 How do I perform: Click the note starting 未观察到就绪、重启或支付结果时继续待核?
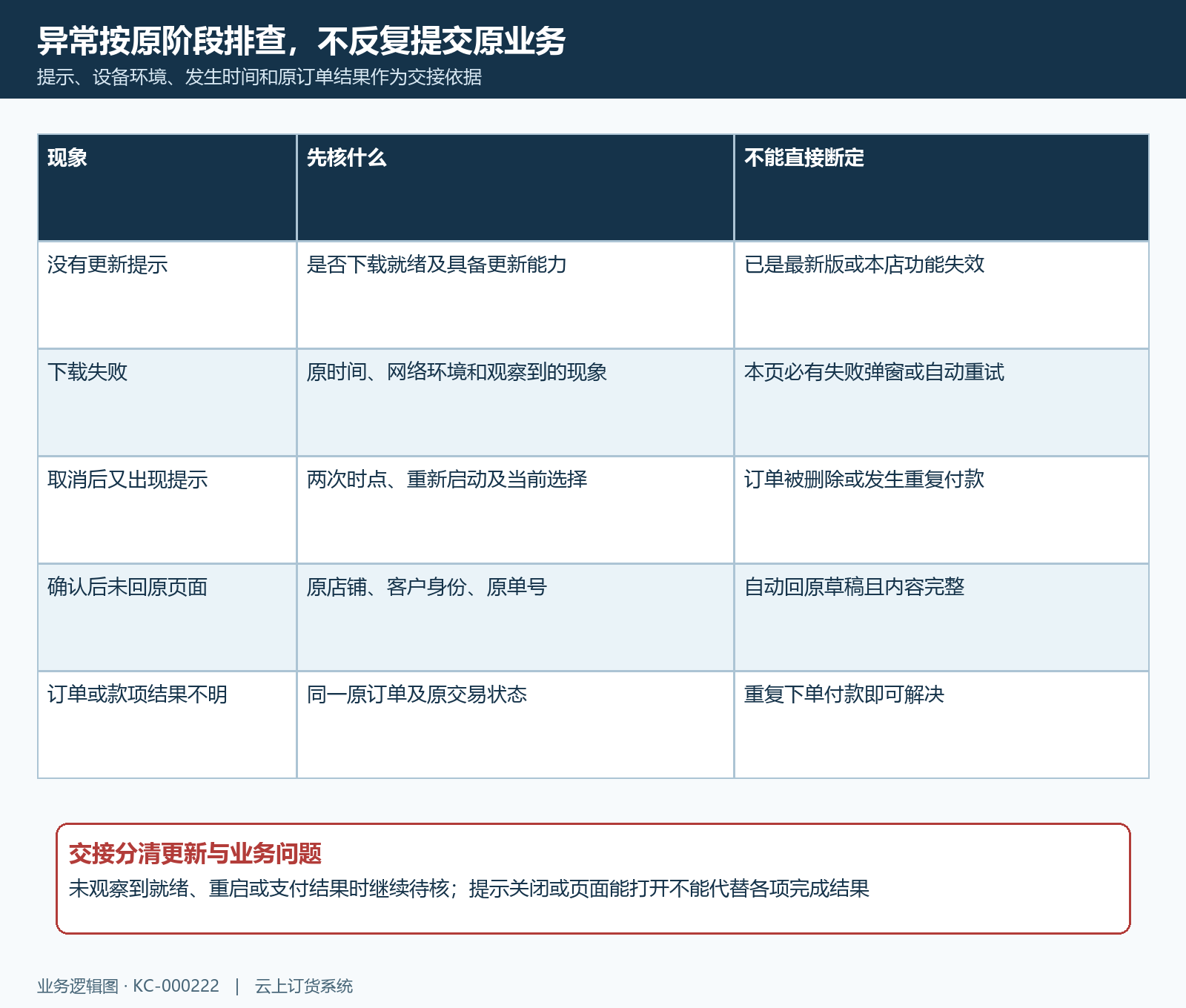pyautogui.click(x=468, y=888)
